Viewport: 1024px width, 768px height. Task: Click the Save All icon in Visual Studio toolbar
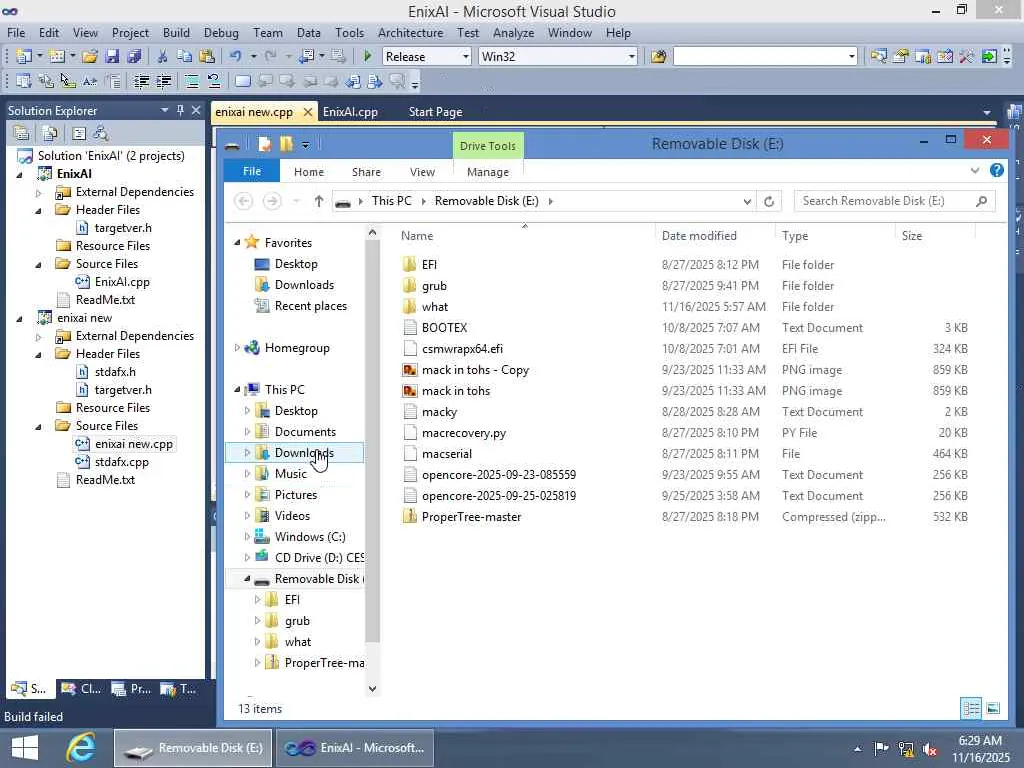[x=135, y=57]
